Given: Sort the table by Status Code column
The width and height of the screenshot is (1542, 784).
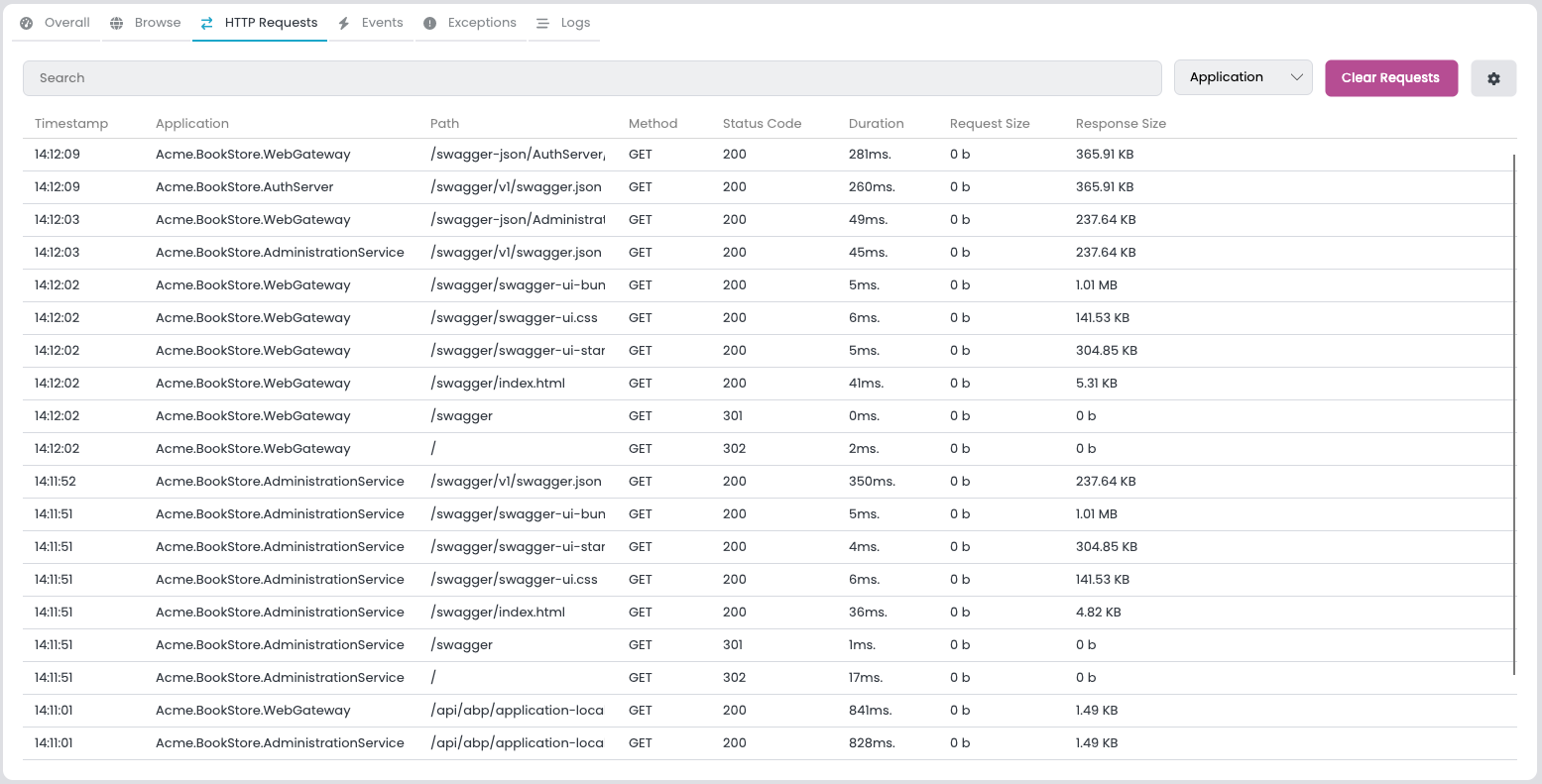Looking at the screenshot, I should 762,123.
